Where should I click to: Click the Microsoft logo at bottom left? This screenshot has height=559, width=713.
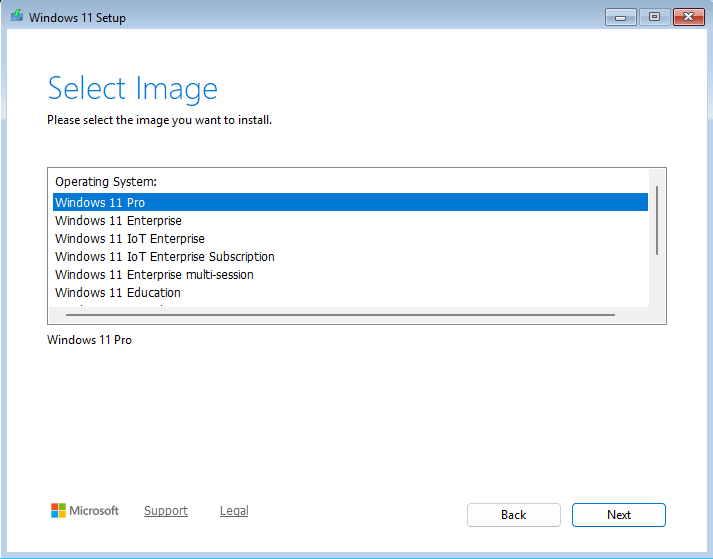pyautogui.click(x=85, y=511)
